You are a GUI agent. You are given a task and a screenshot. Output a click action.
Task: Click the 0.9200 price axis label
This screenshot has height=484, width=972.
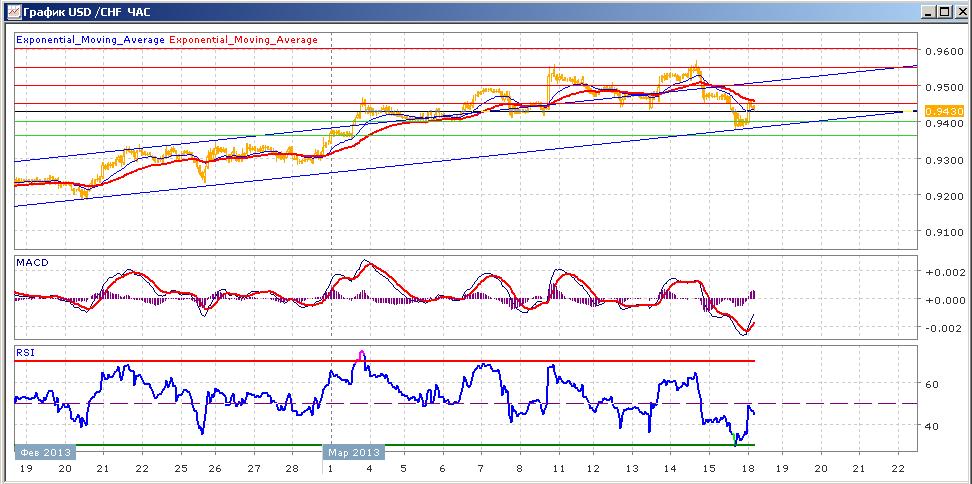click(x=942, y=196)
